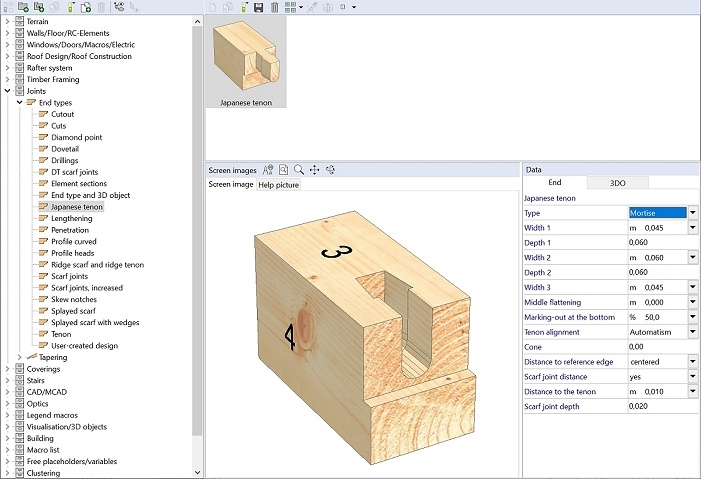Switch to the Help picture tab
This screenshot has width=701, height=479.
pyautogui.click(x=279, y=185)
